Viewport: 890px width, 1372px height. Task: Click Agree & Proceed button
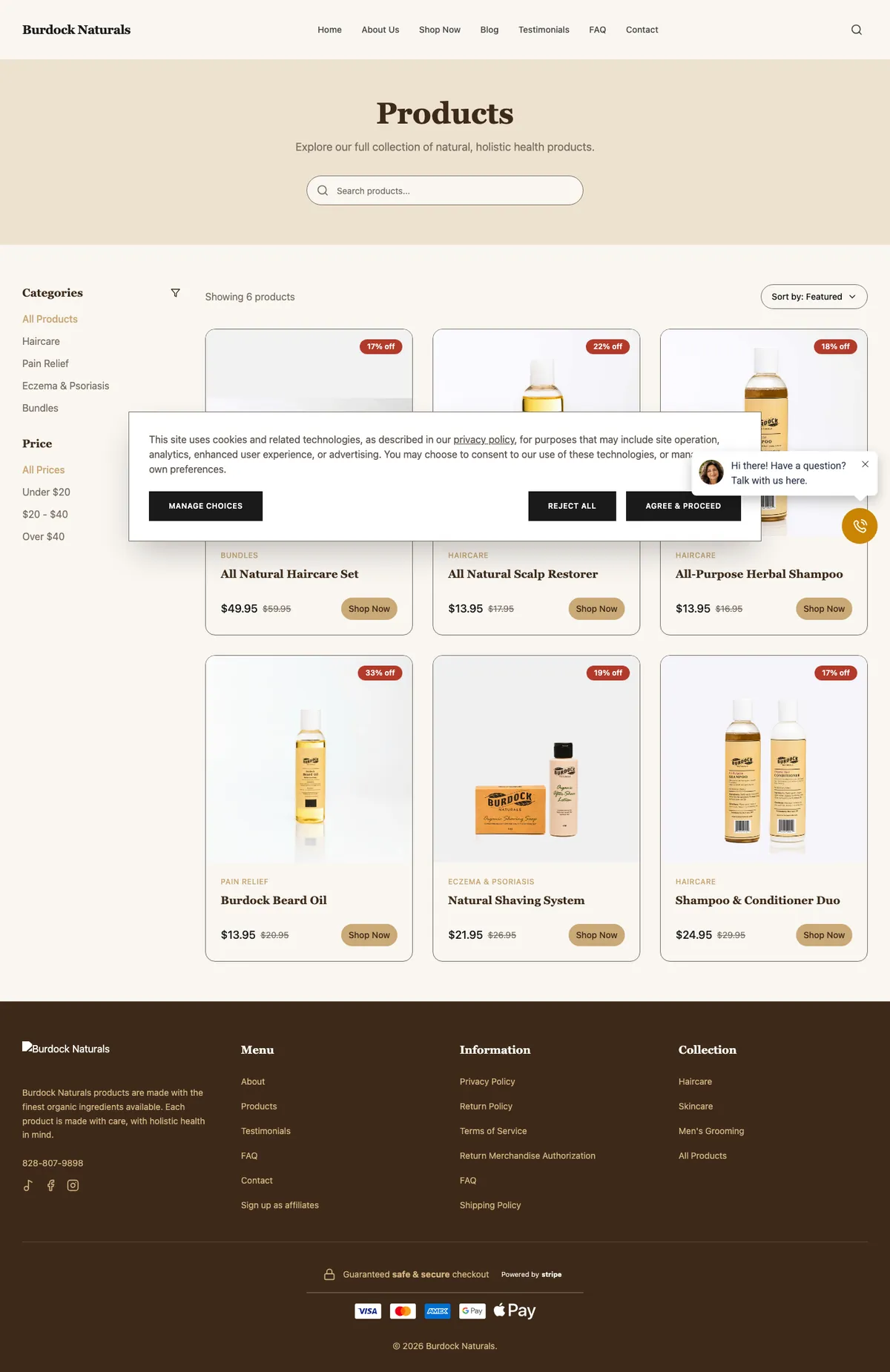point(683,506)
